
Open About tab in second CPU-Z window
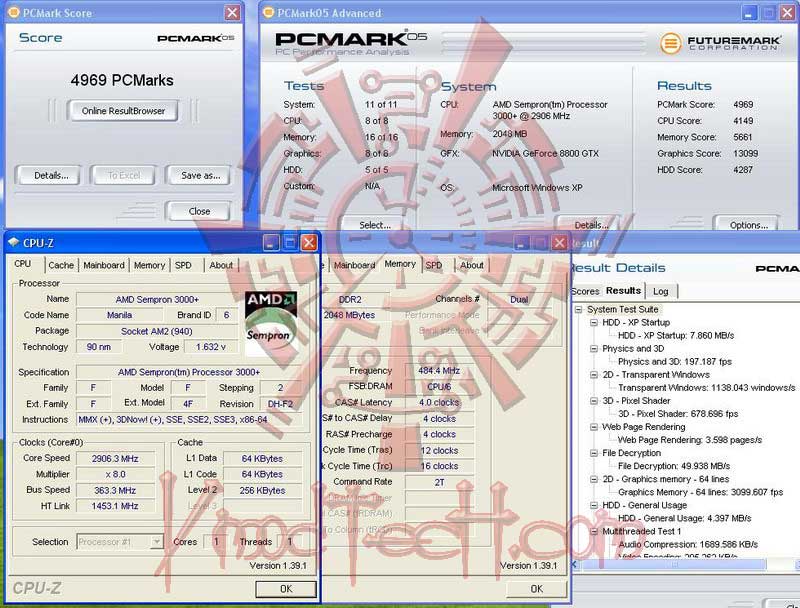pyautogui.click(x=471, y=265)
